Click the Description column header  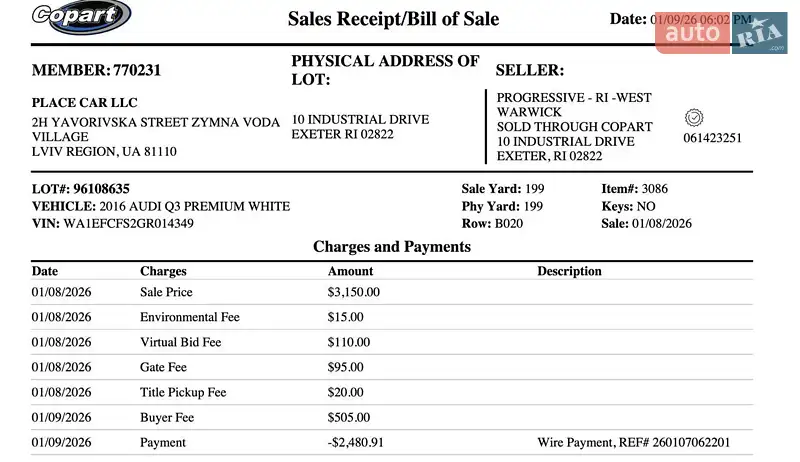click(x=569, y=271)
